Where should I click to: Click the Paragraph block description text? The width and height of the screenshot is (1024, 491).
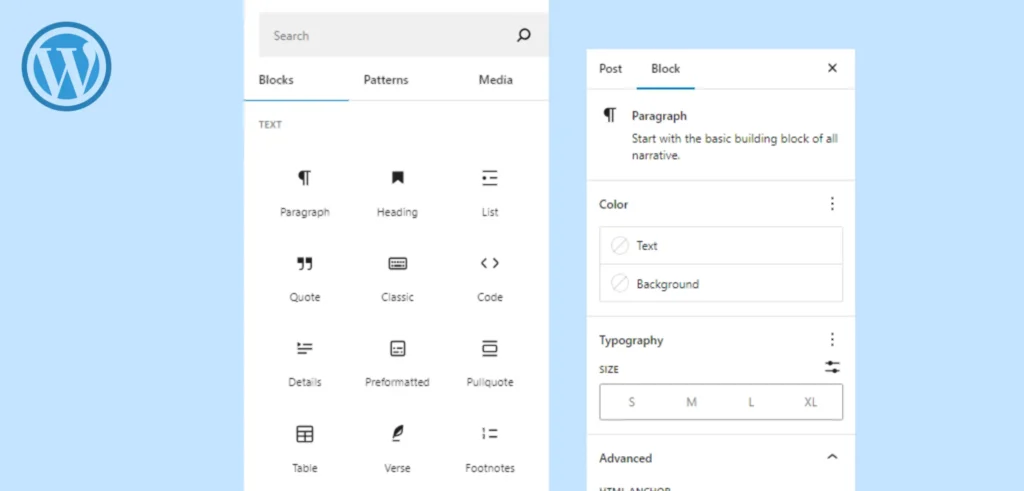(734, 147)
